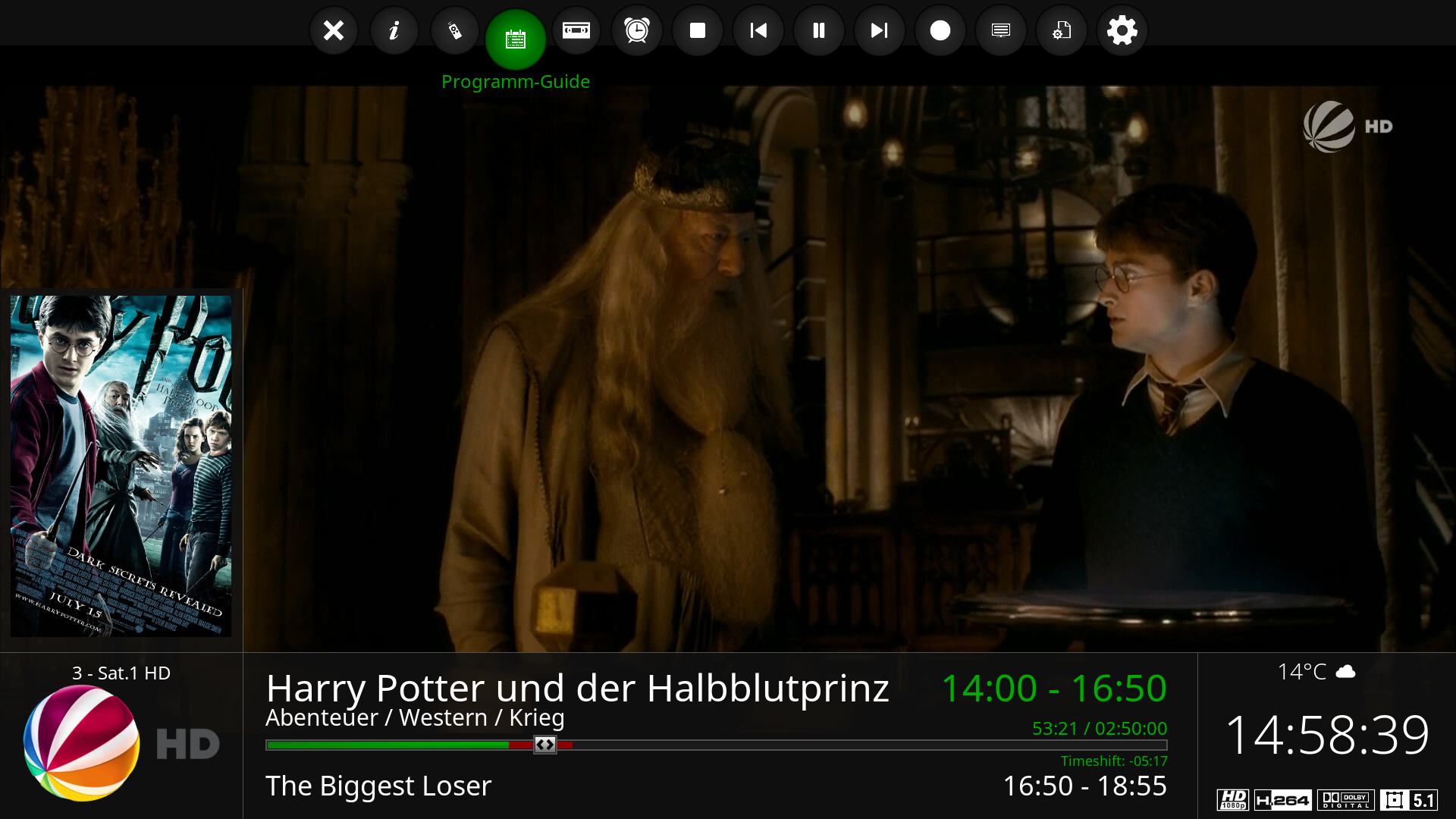Click the remote control icon
Viewport: 1456px width, 819px height.
455,30
